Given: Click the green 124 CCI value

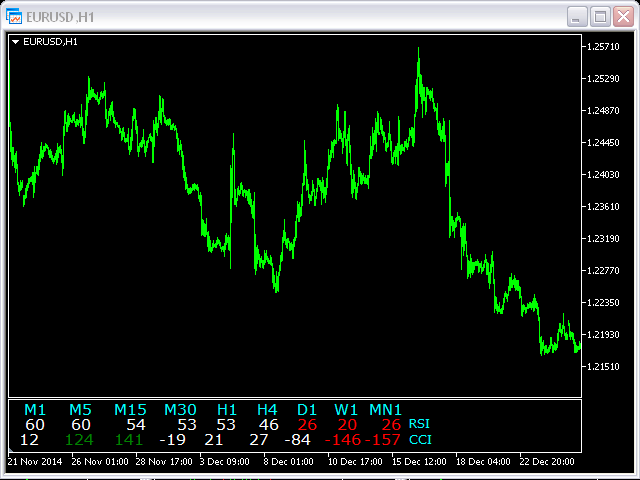Looking at the screenshot, I should [x=80, y=439].
